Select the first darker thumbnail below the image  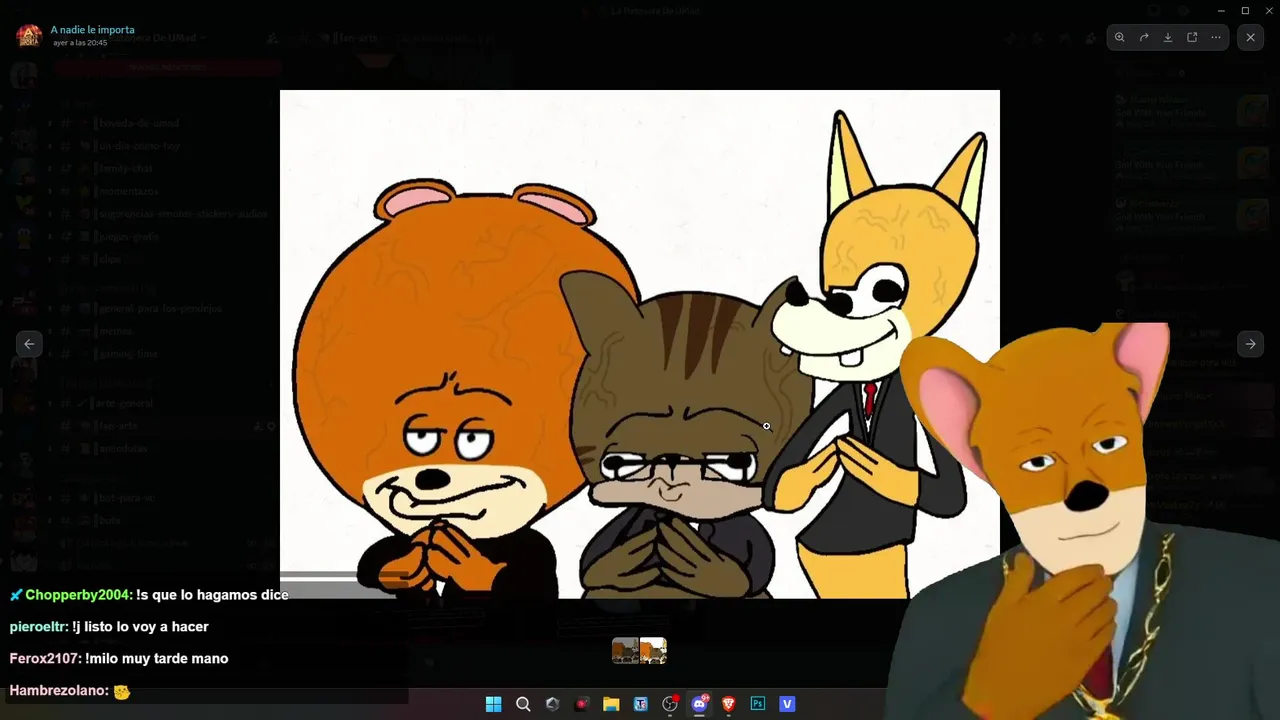pyautogui.click(x=625, y=651)
